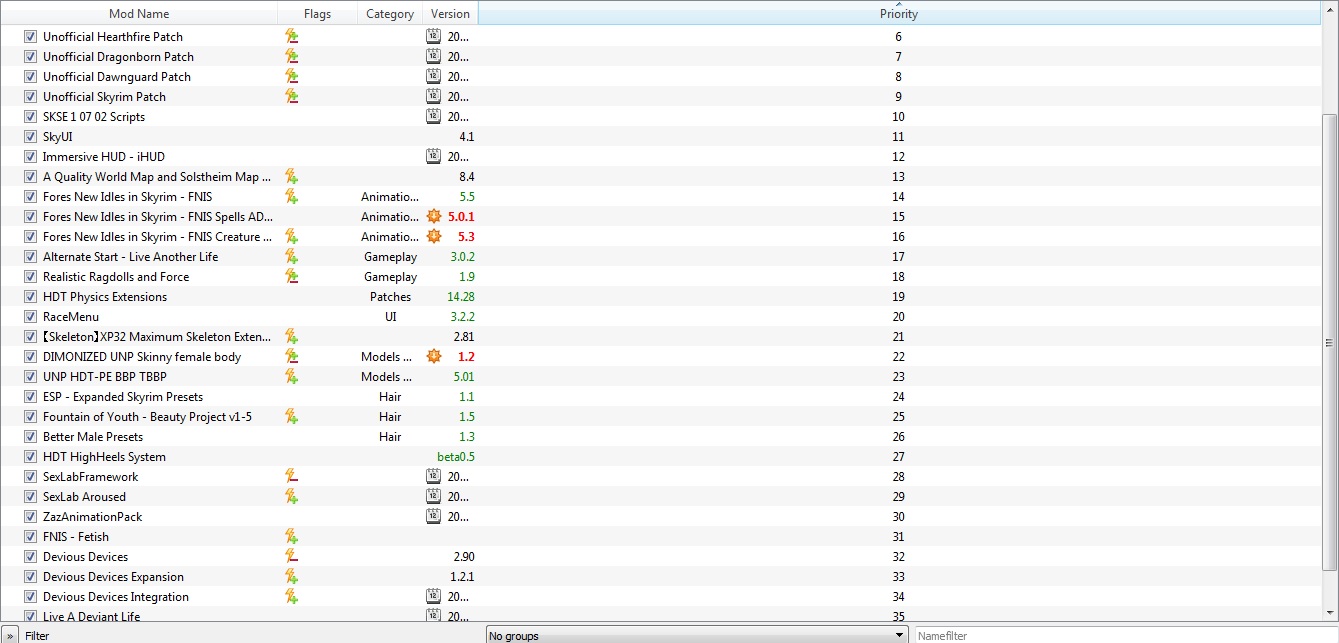Select Unofficial Hearthfire Patch mod name

[113, 36]
